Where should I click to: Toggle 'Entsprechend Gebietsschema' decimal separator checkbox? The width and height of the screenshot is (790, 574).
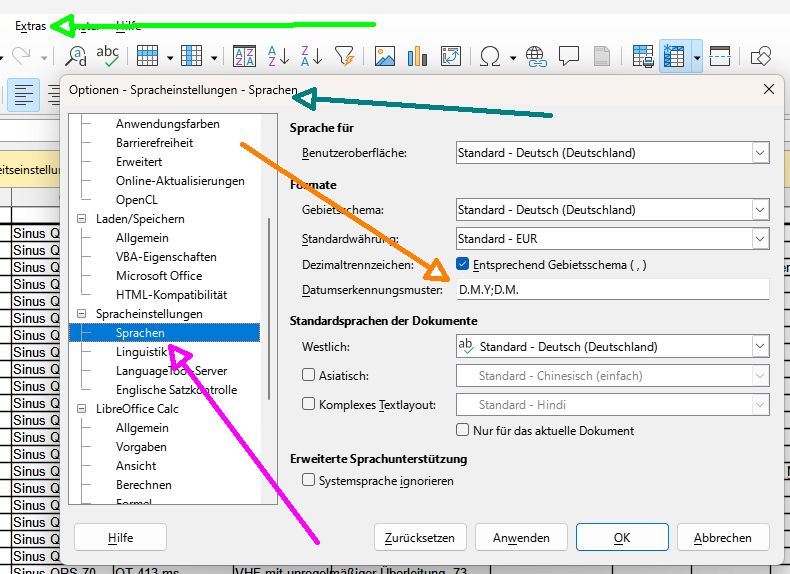[x=462, y=264]
